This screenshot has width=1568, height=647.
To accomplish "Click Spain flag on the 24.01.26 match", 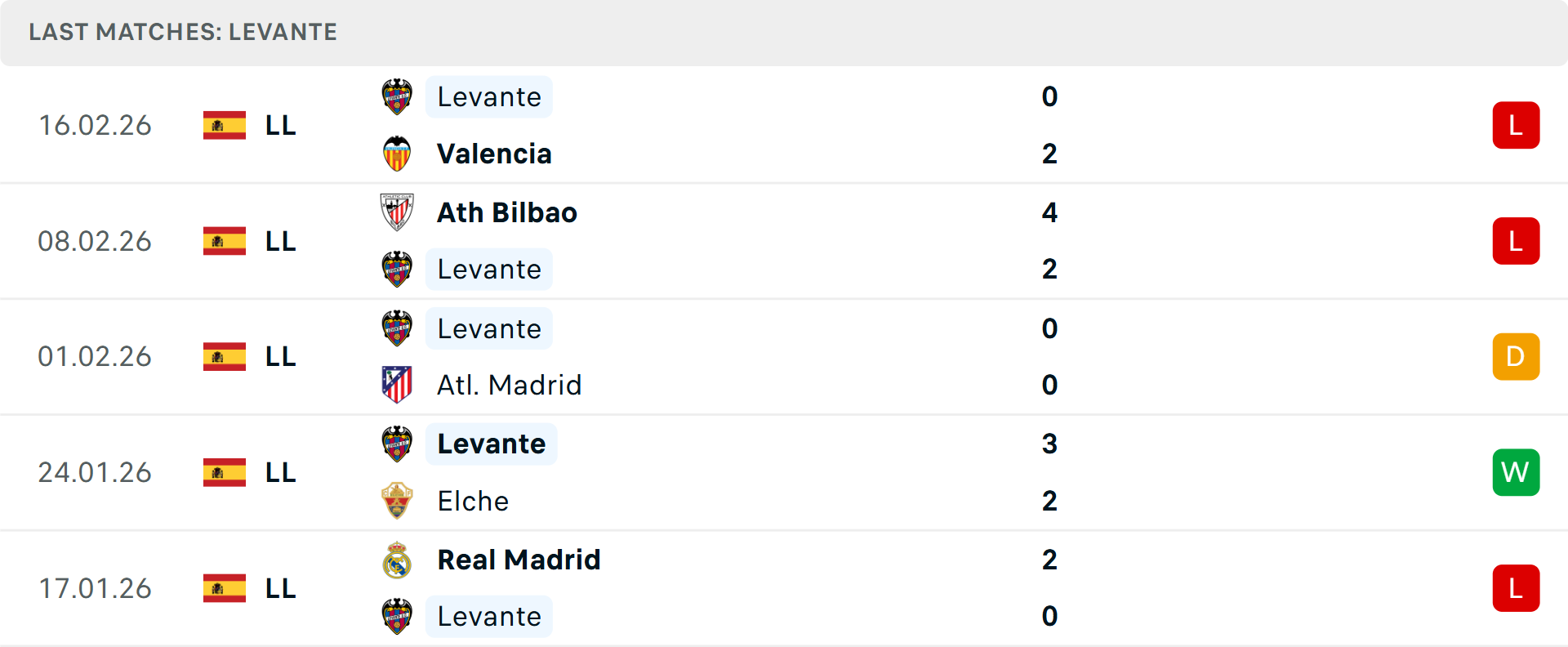I will pos(225,472).
